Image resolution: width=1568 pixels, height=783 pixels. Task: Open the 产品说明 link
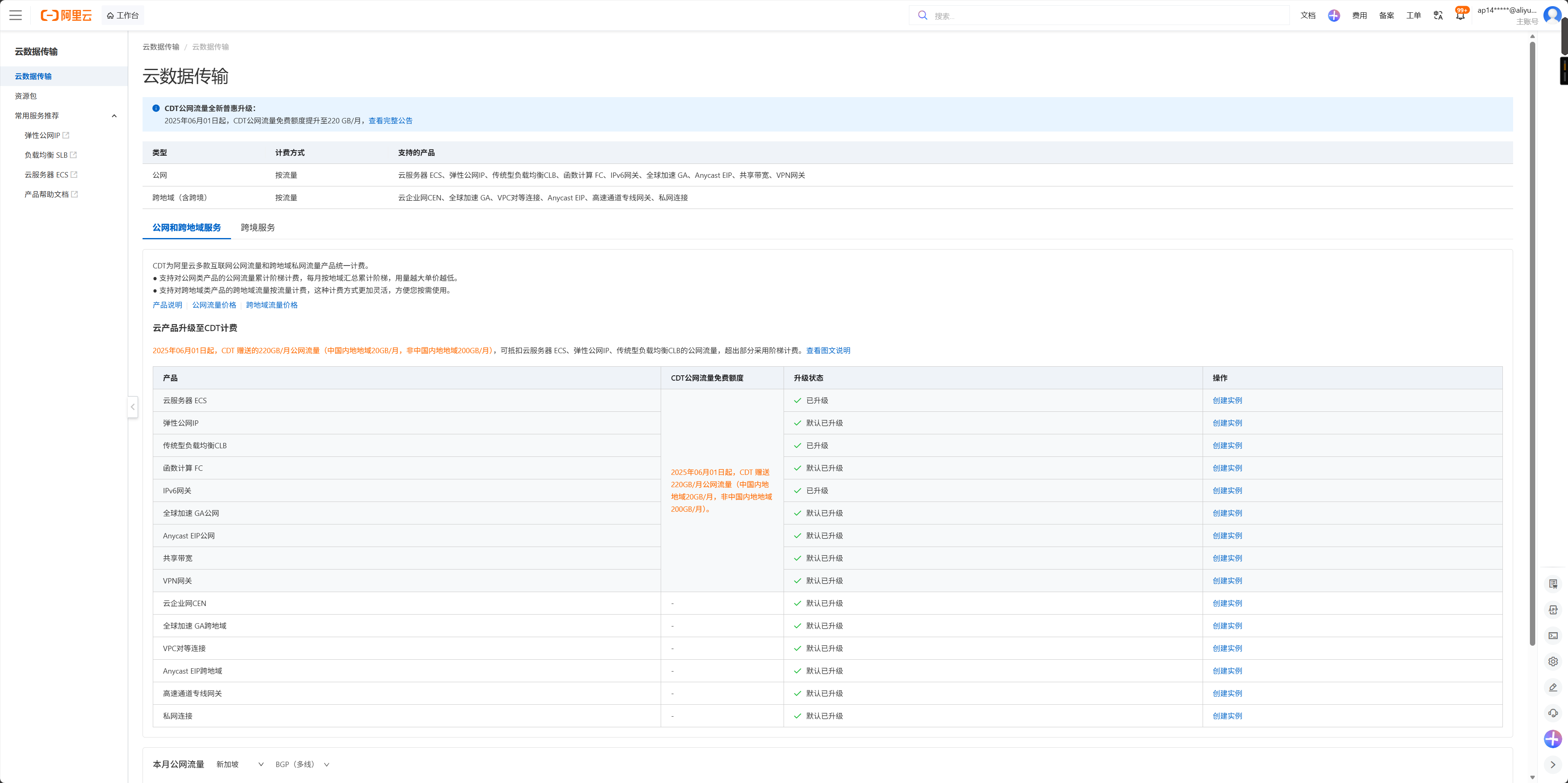coord(167,305)
